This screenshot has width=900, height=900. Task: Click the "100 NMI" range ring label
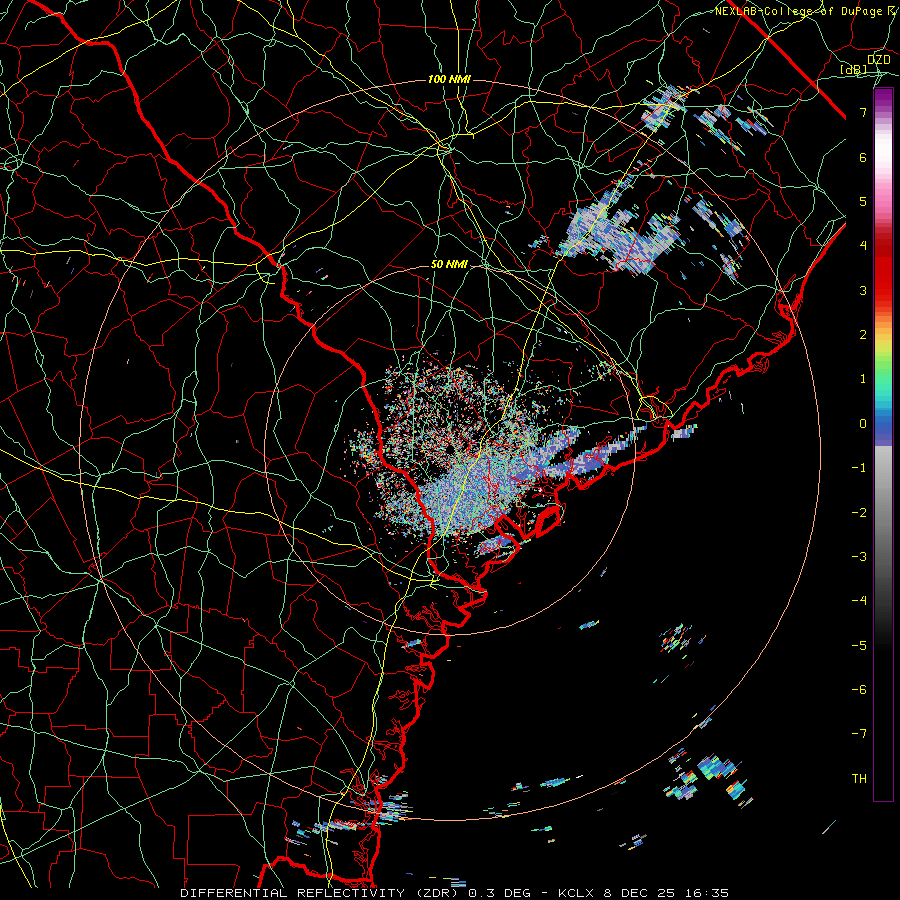pos(449,79)
